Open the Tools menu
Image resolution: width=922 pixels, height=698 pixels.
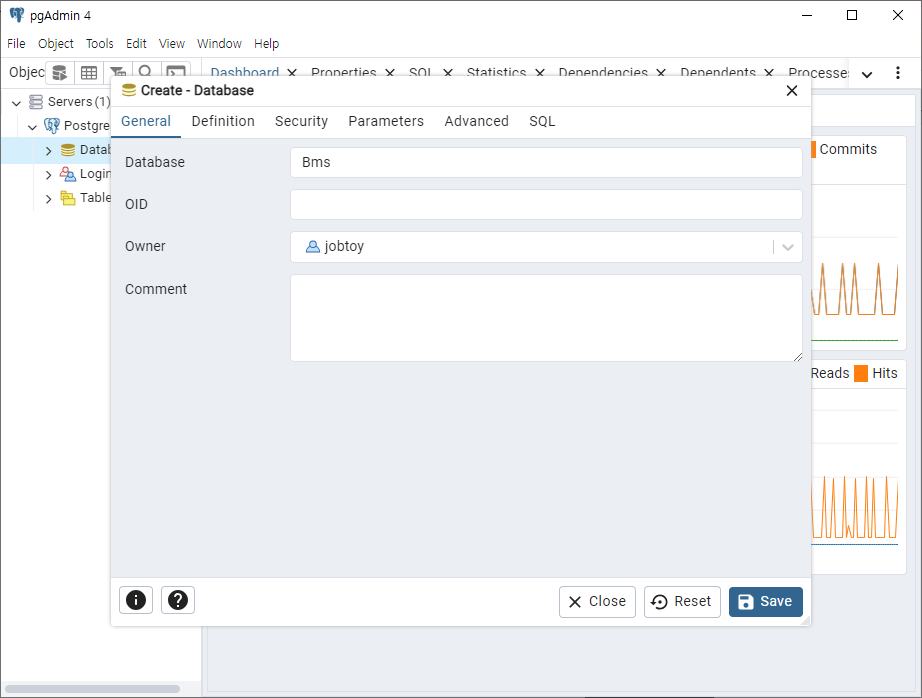[x=99, y=44]
